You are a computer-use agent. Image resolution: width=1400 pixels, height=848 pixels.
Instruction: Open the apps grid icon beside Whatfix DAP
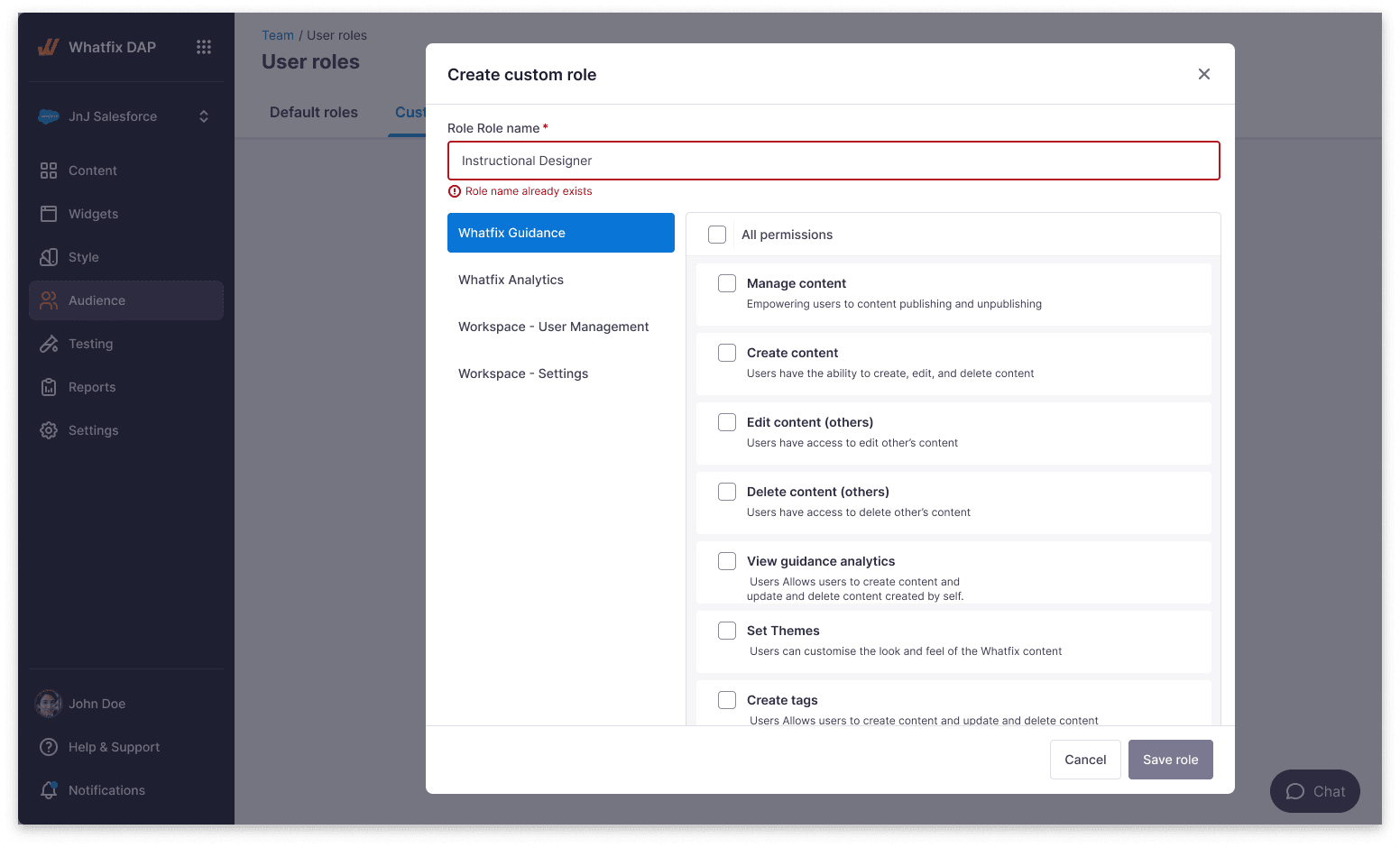[204, 47]
